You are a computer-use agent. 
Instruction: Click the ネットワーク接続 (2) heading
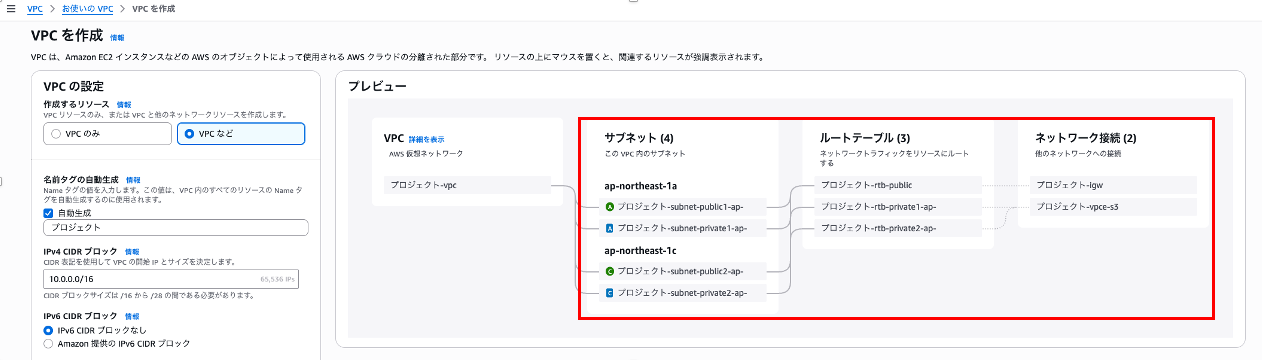pyautogui.click(x=1086, y=137)
